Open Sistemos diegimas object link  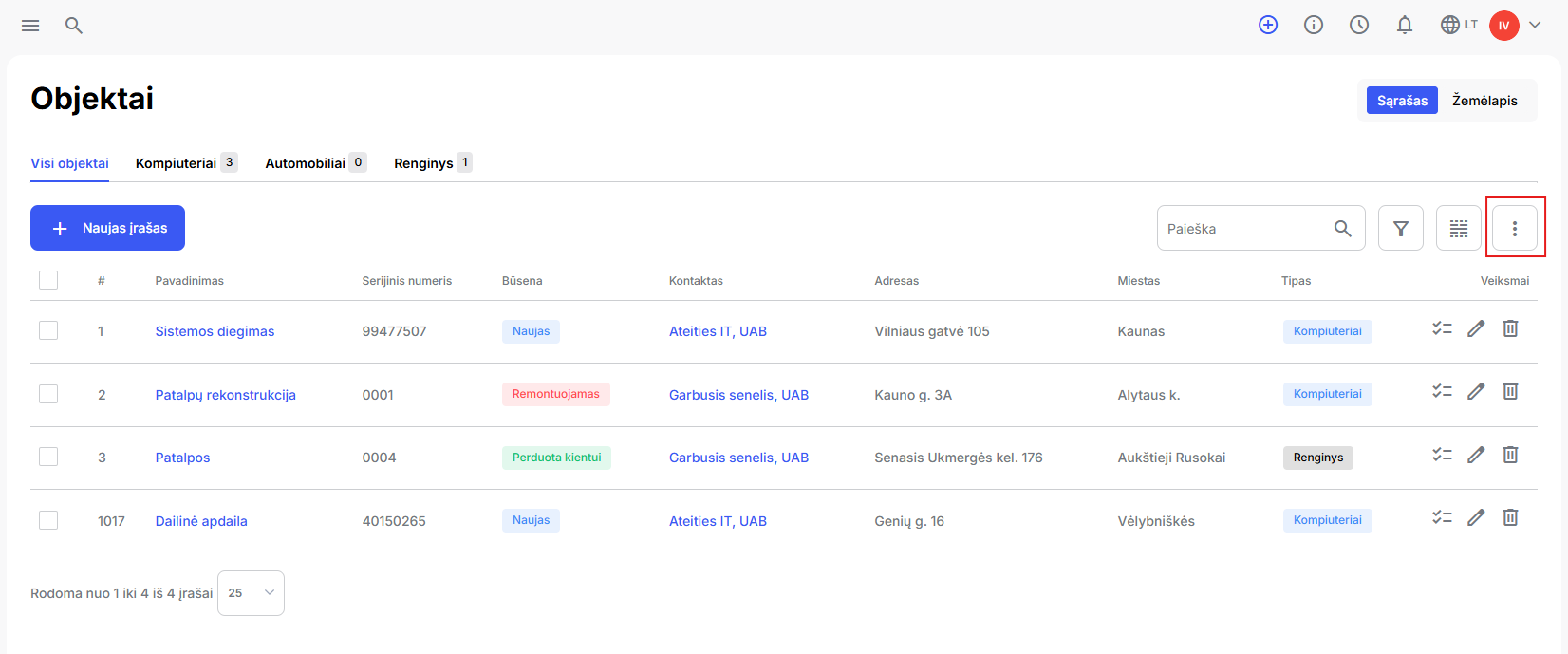(x=215, y=331)
